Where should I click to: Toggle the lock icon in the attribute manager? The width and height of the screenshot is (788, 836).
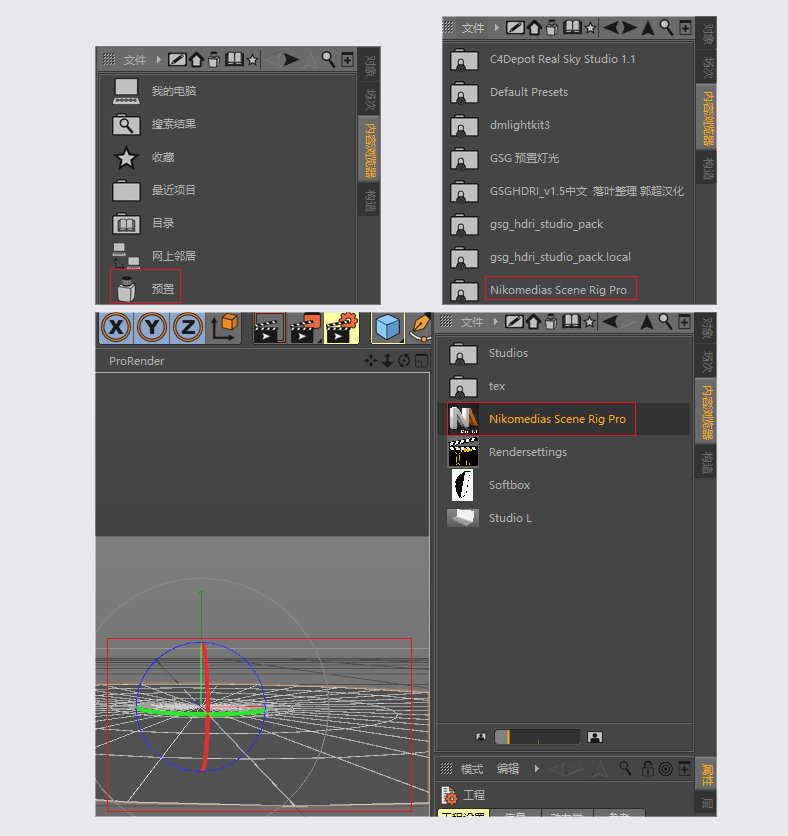pos(647,768)
